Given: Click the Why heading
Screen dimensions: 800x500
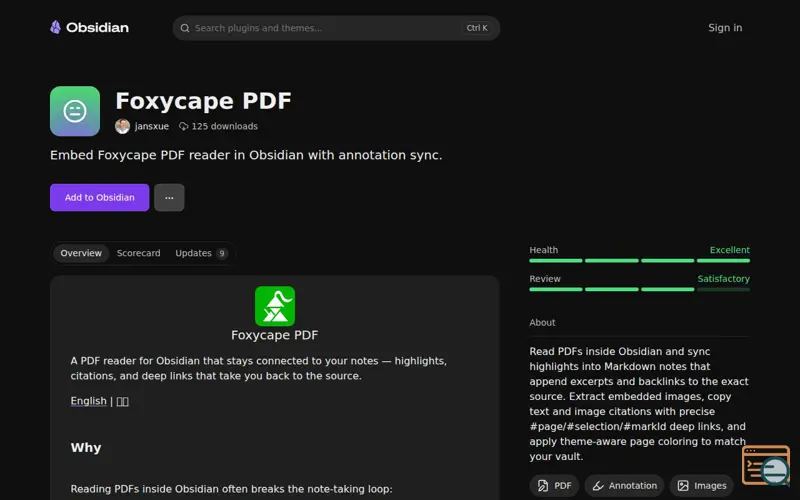Looking at the screenshot, I should click(86, 447).
